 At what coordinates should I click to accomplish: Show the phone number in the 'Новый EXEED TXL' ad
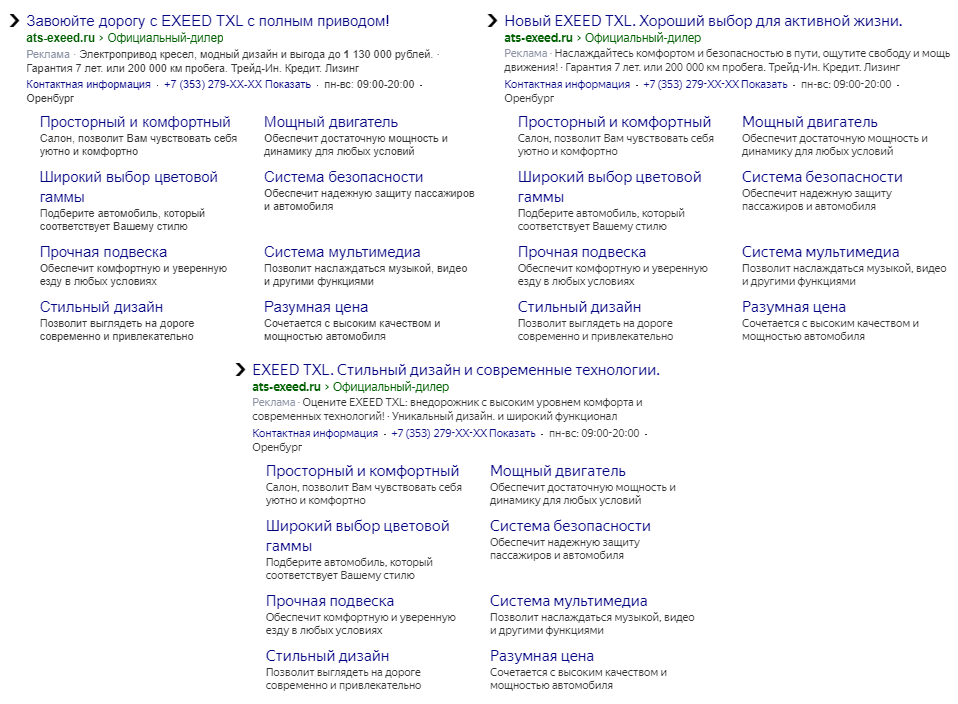click(715, 84)
